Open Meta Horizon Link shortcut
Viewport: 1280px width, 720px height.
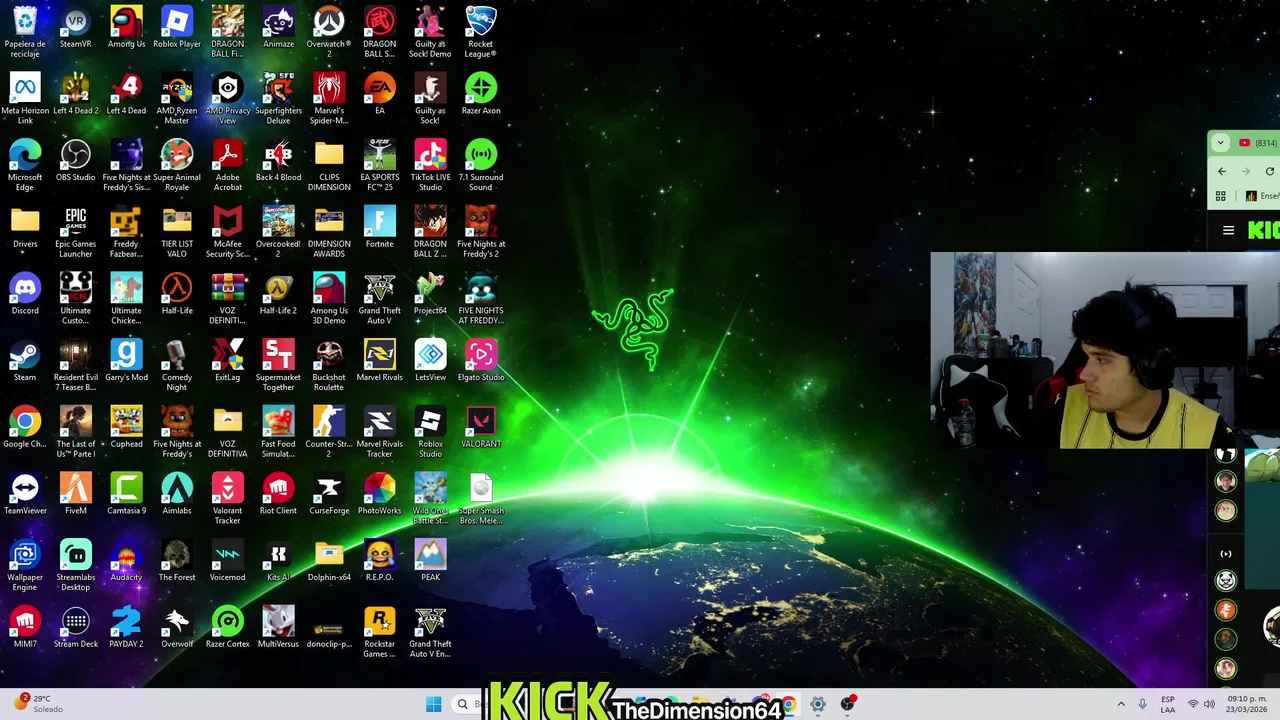tap(25, 98)
